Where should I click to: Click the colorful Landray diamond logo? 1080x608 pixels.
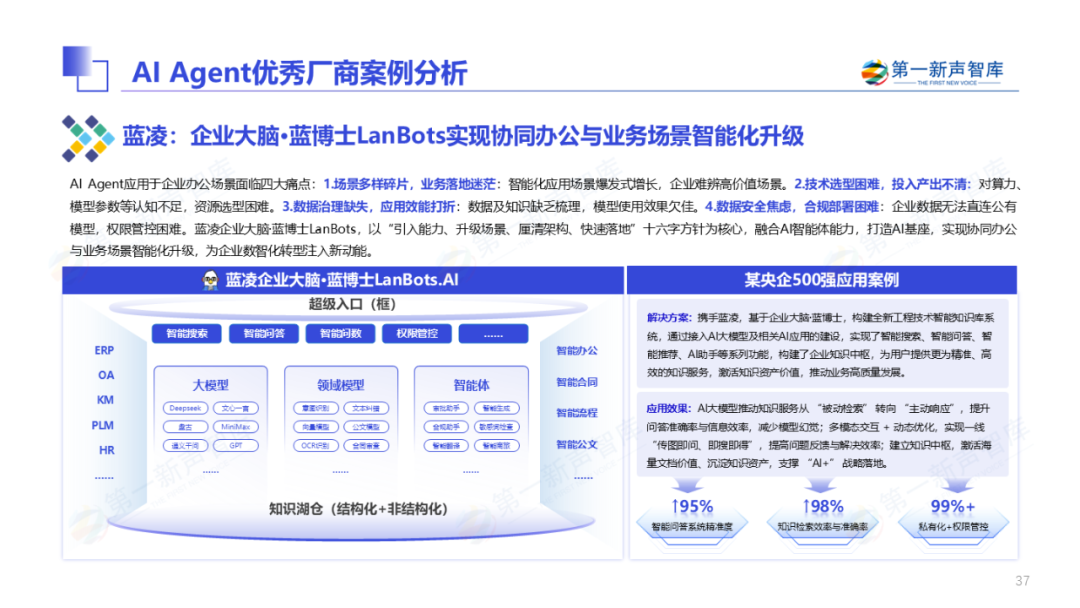click(89, 137)
